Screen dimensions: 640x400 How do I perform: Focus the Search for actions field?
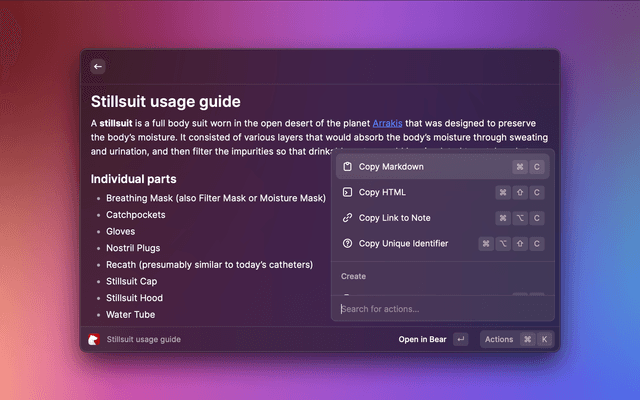click(x=440, y=309)
